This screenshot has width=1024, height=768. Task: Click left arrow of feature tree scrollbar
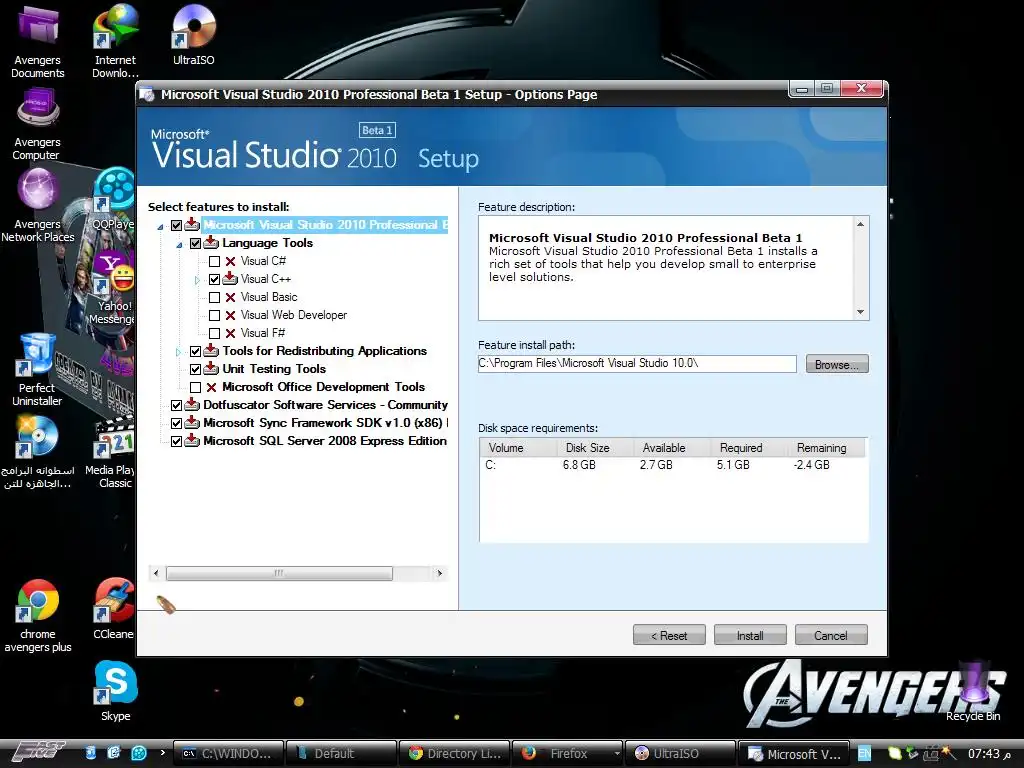point(155,573)
